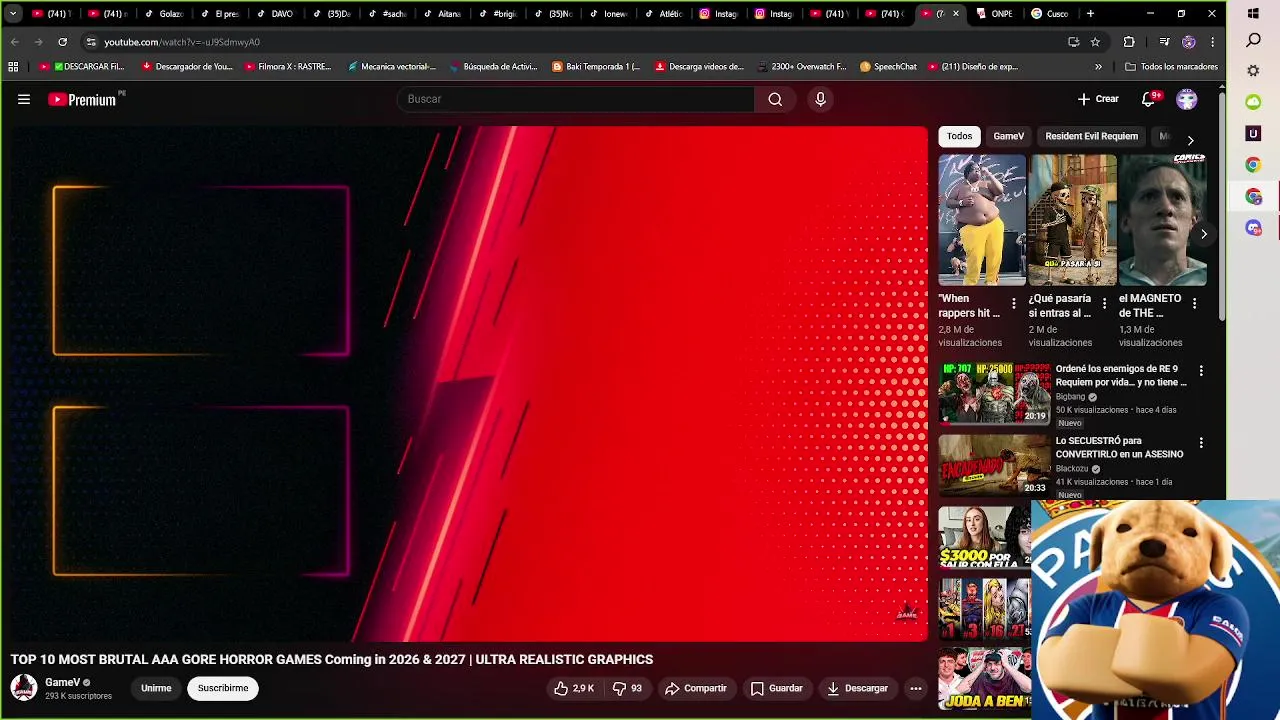1280x720 pixels.
Task: Open the tab search dropdown
Action: click(12, 14)
